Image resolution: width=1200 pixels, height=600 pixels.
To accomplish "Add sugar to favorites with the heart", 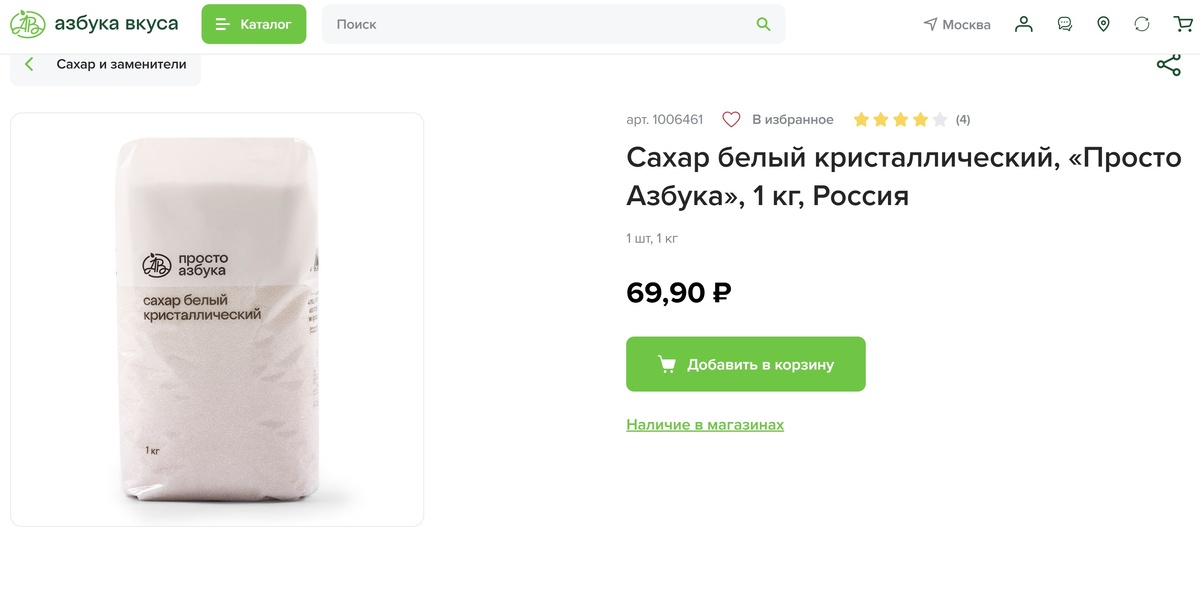I will 730,118.
